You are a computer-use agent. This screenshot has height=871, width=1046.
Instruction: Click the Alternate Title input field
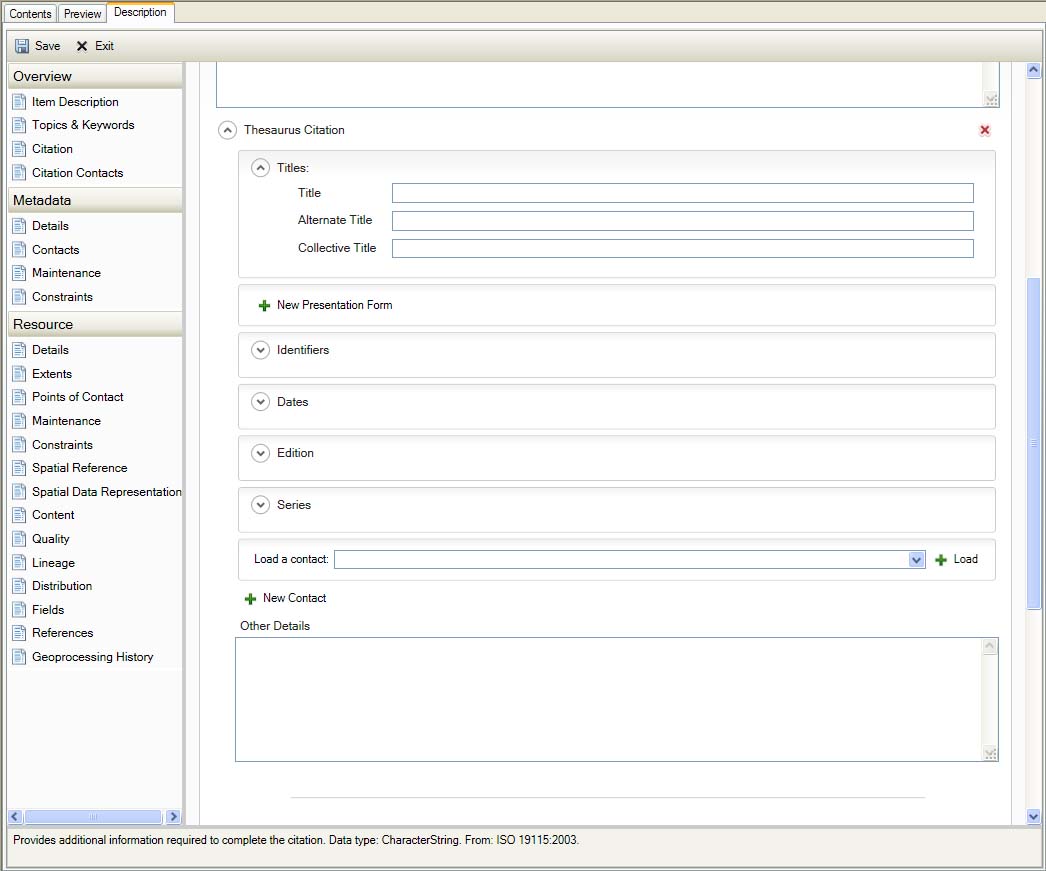point(682,221)
